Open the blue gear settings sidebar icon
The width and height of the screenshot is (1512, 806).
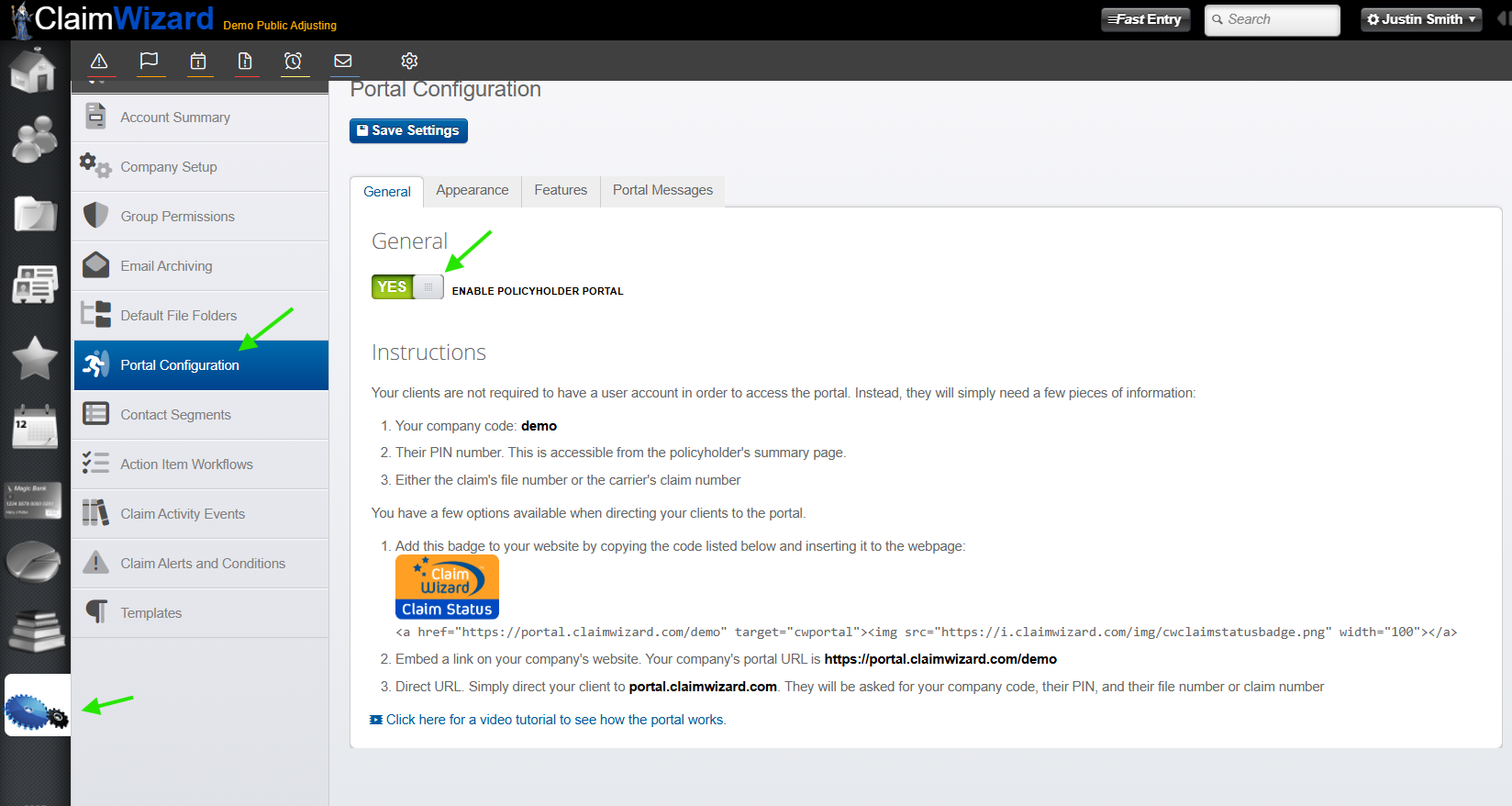(x=37, y=706)
